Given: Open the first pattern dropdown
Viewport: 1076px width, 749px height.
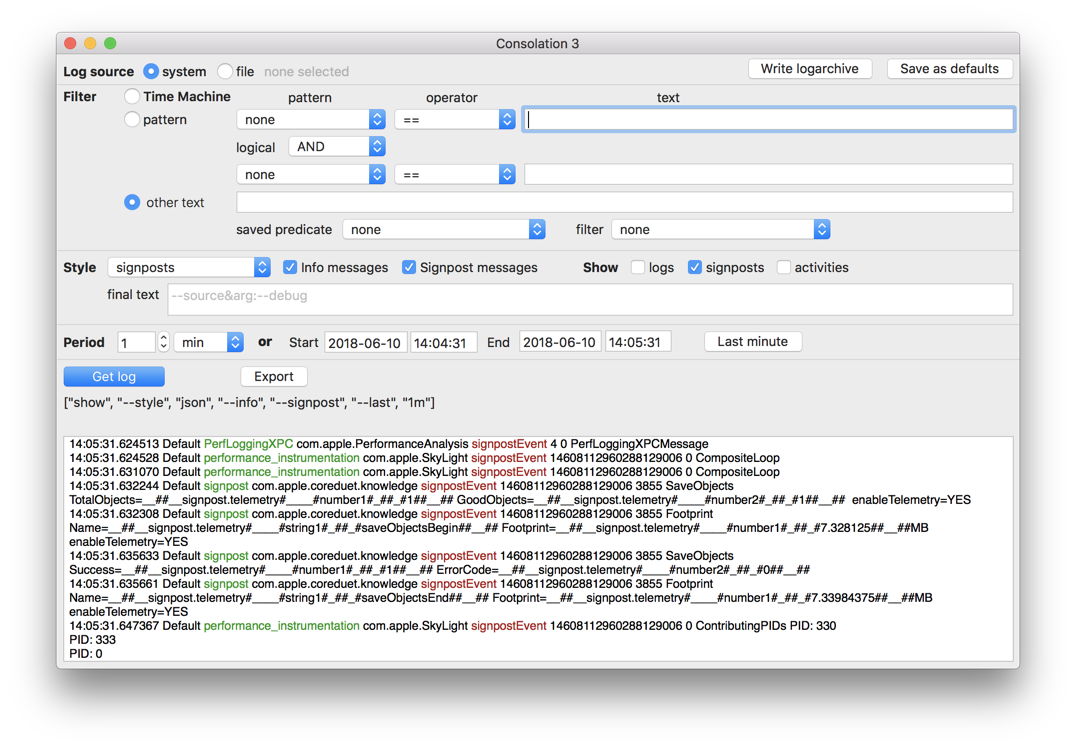Looking at the screenshot, I should (x=310, y=120).
